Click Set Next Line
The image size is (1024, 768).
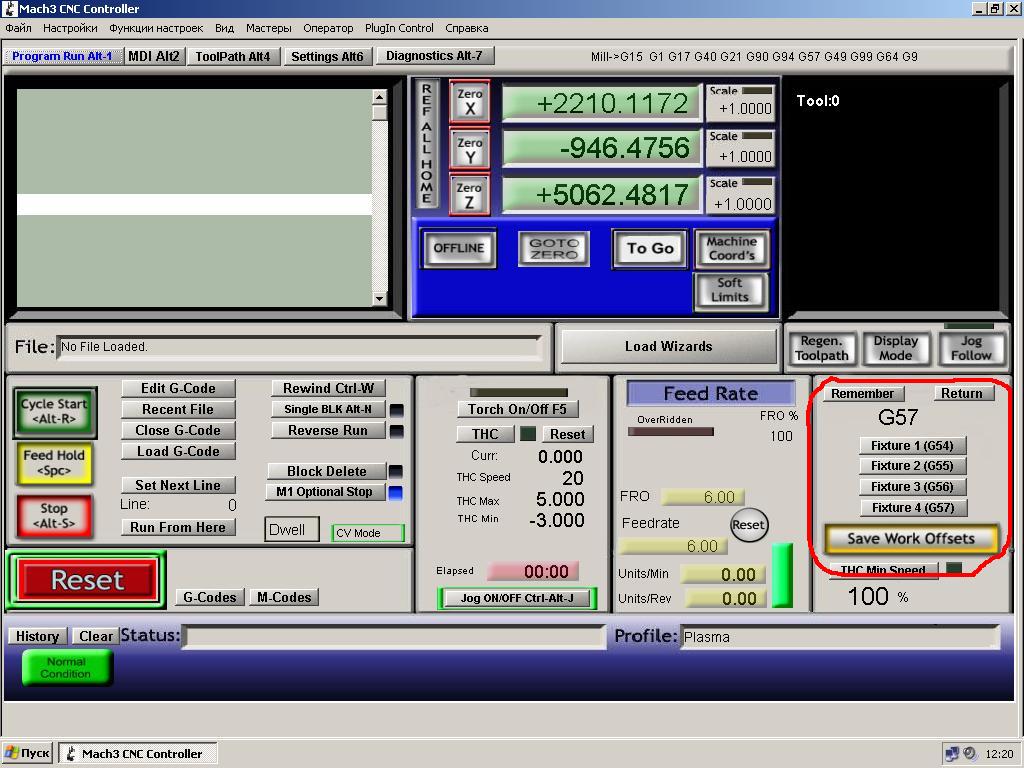coord(178,485)
